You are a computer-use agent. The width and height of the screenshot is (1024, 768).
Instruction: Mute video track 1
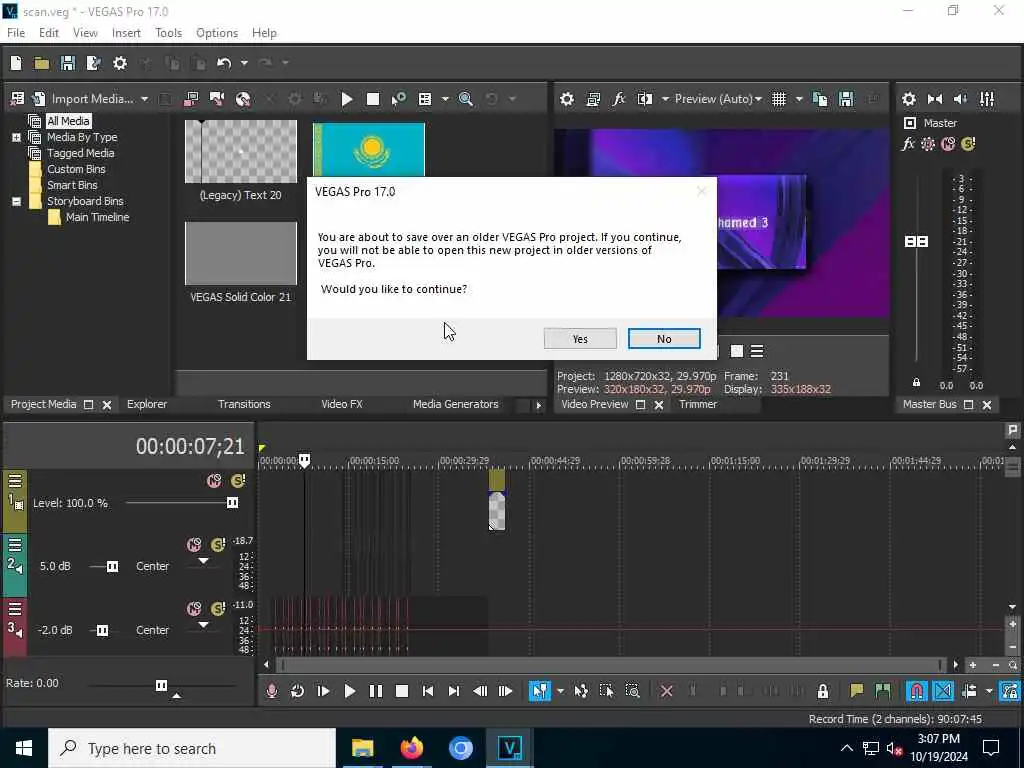click(x=214, y=481)
